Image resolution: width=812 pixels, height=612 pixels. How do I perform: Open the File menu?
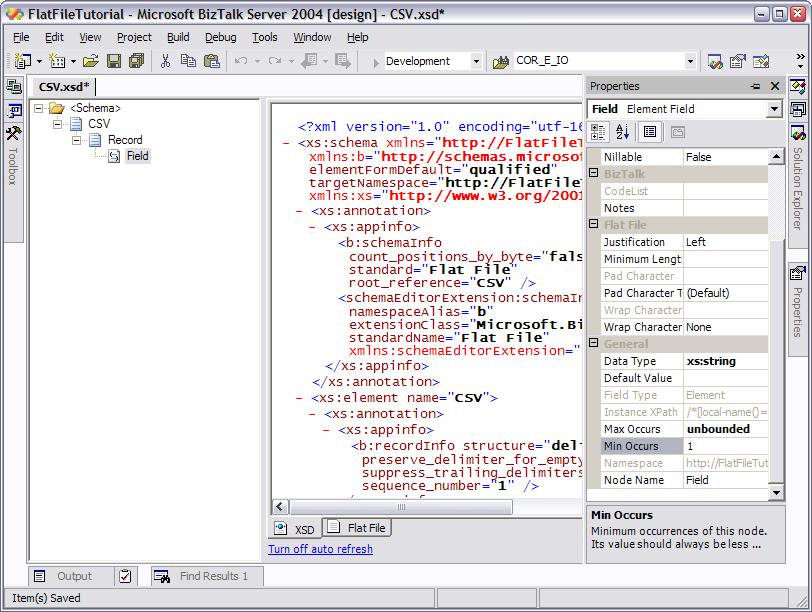[21, 37]
